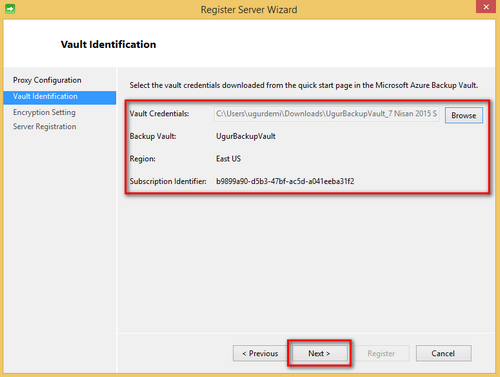Screen dimensions: 500x377
Task: Close the Register Server Wizard window
Action: [x=486, y=7]
